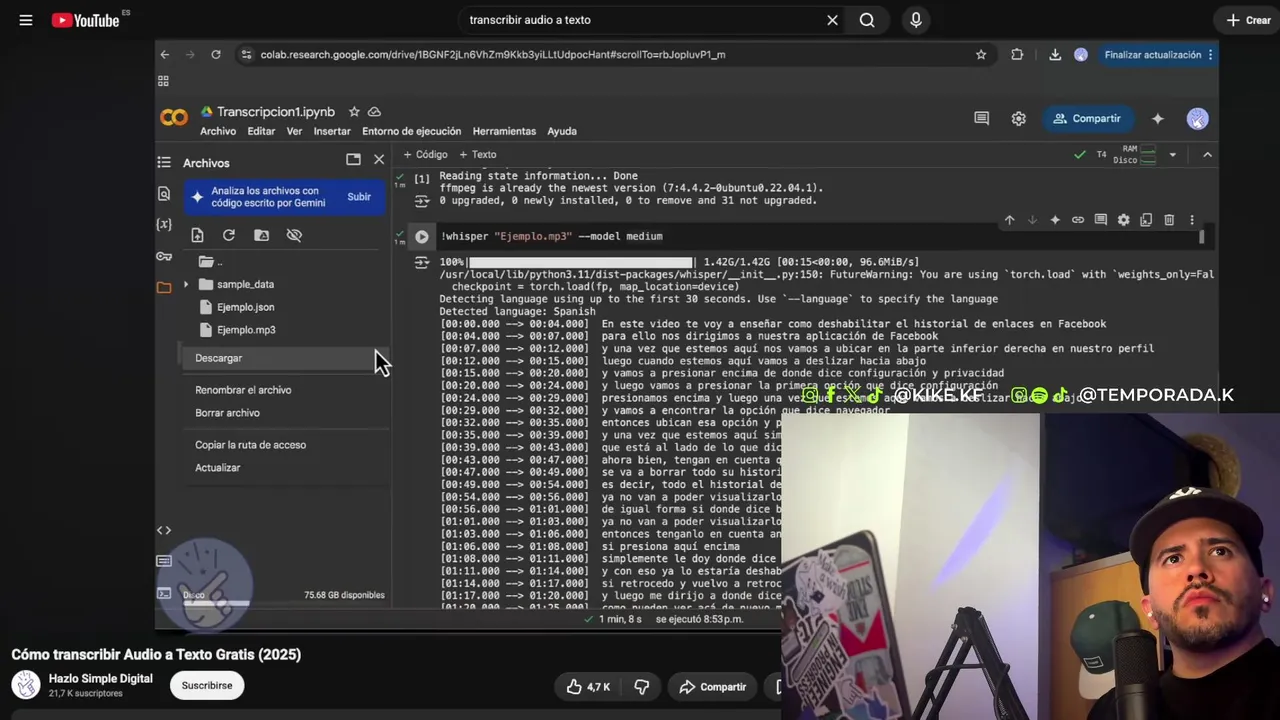Open the terminal sidebar icon
Image resolution: width=1280 pixels, height=720 pixels.
(x=164, y=593)
